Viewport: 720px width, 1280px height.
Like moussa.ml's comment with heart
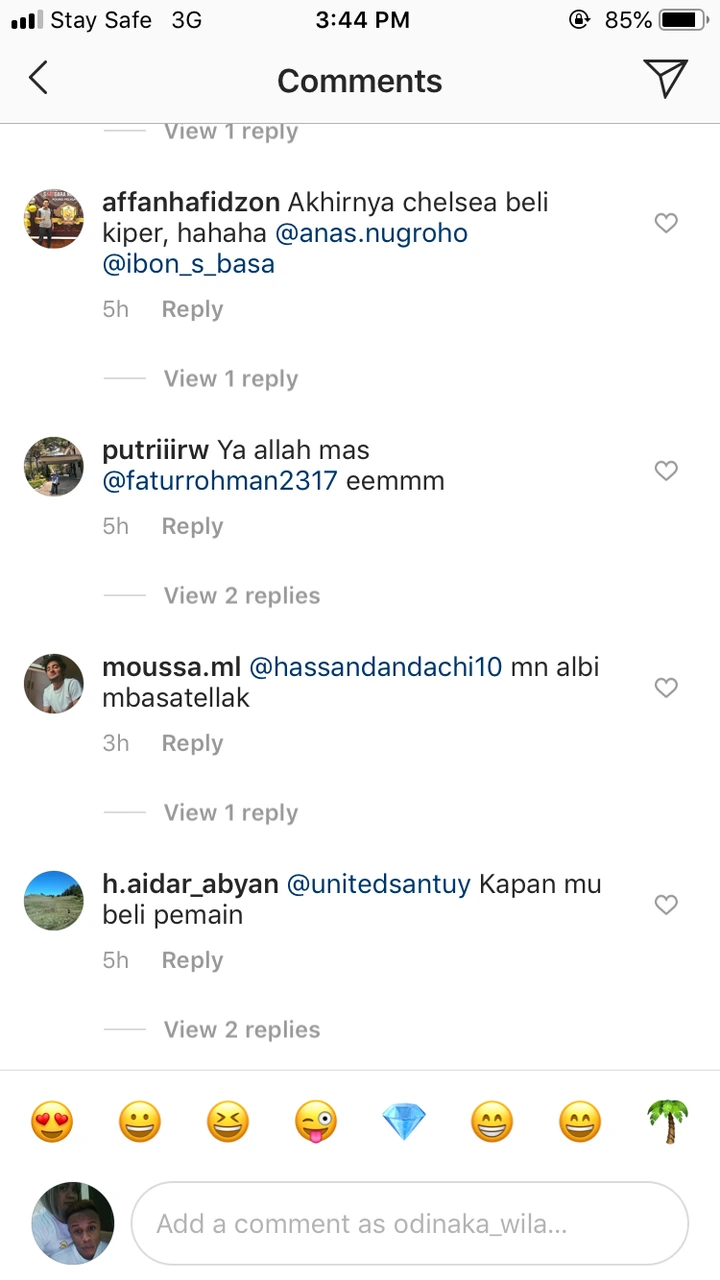pos(666,687)
